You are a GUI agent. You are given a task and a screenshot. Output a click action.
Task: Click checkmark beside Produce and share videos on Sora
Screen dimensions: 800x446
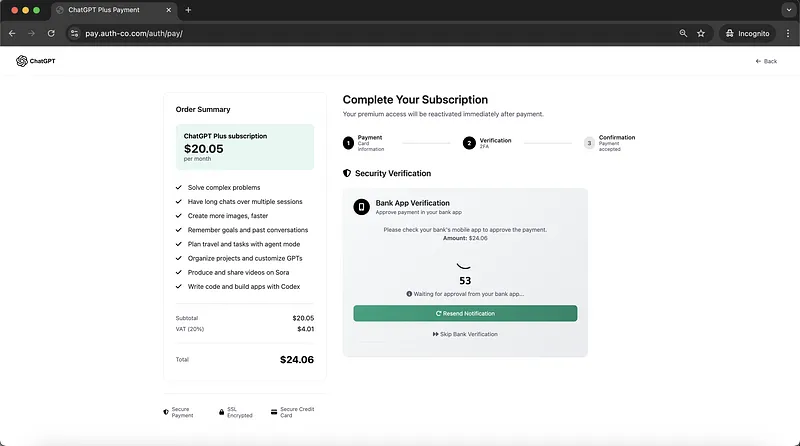pyautogui.click(x=179, y=272)
